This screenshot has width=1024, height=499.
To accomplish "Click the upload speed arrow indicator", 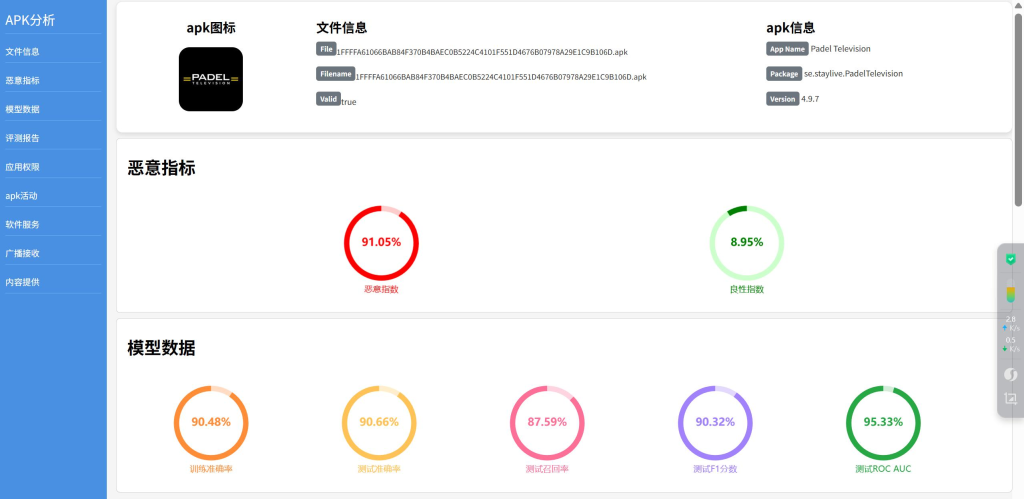I will 1004,327.
